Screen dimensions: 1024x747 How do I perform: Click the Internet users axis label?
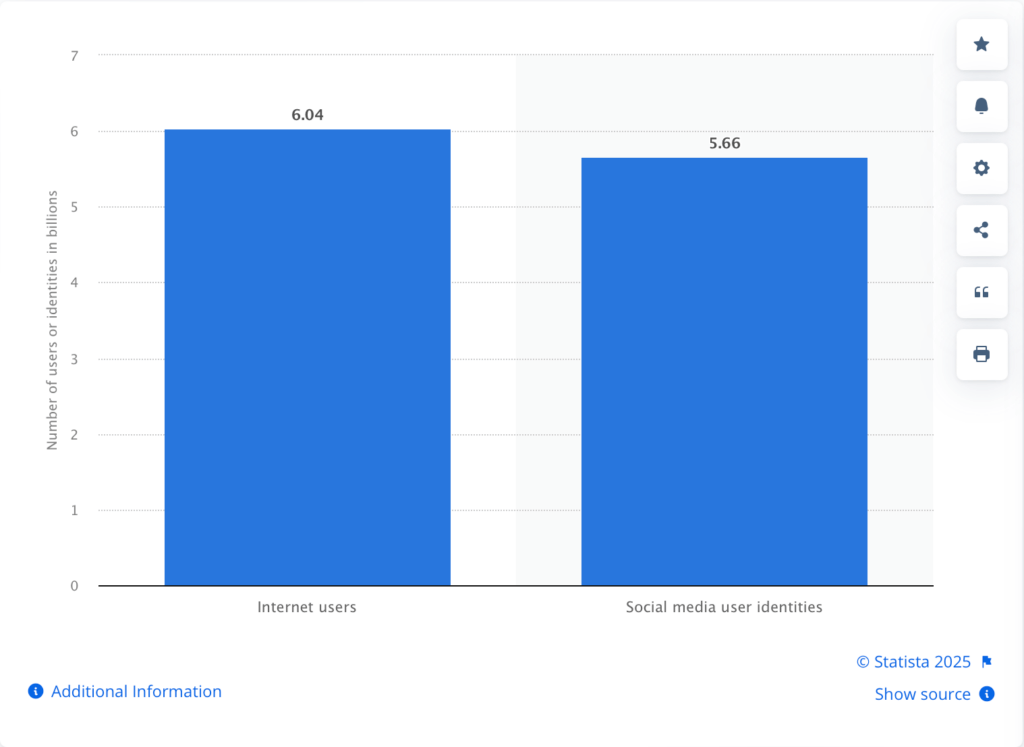[x=307, y=607]
